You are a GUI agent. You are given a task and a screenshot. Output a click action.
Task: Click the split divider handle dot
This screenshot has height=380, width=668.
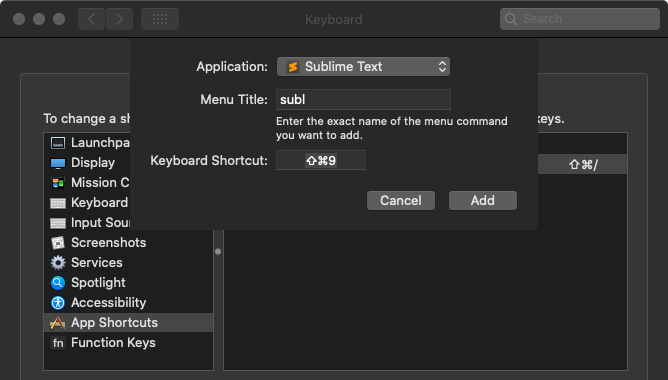pos(218,252)
